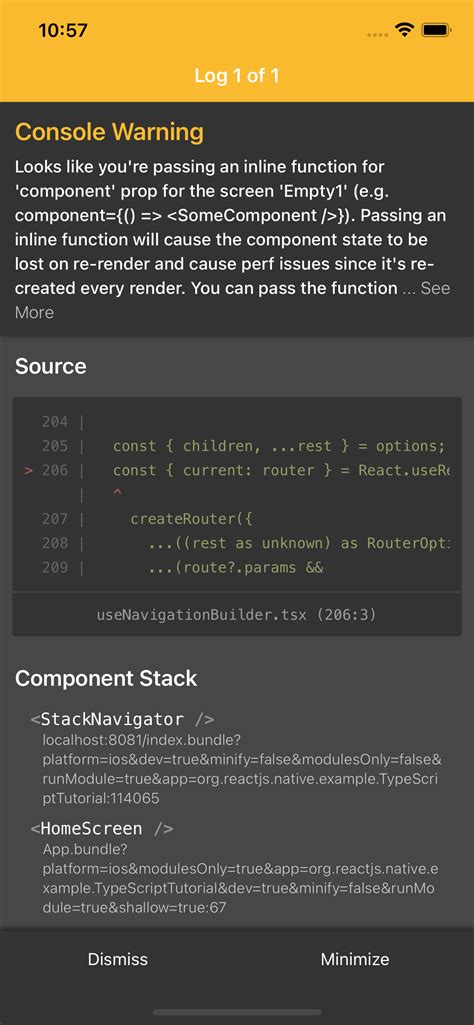Screen dimensions: 474x1025
Task: Tap the battery status icon
Action: click(x=434, y=30)
